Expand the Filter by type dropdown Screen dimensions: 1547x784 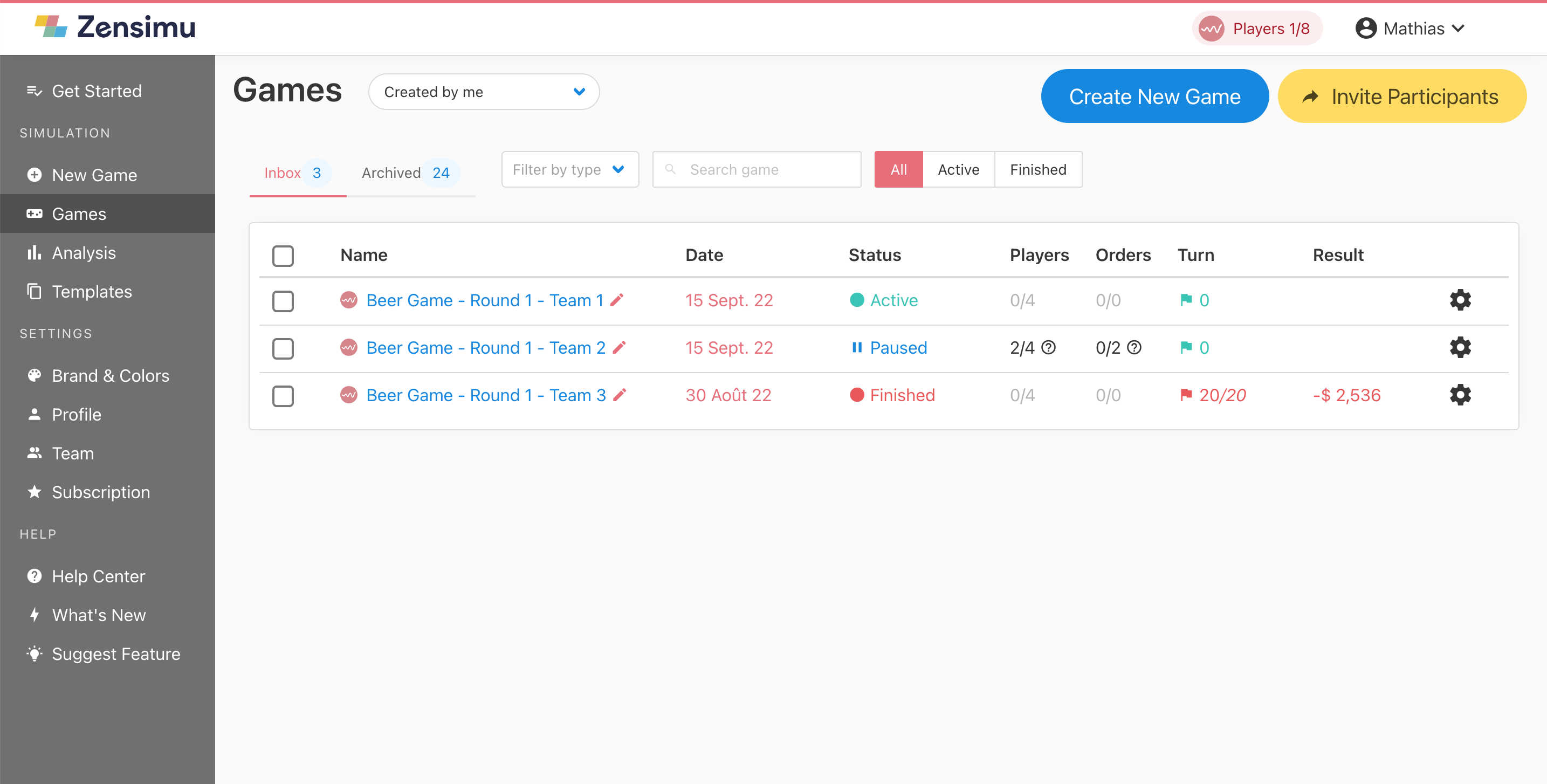pos(569,169)
